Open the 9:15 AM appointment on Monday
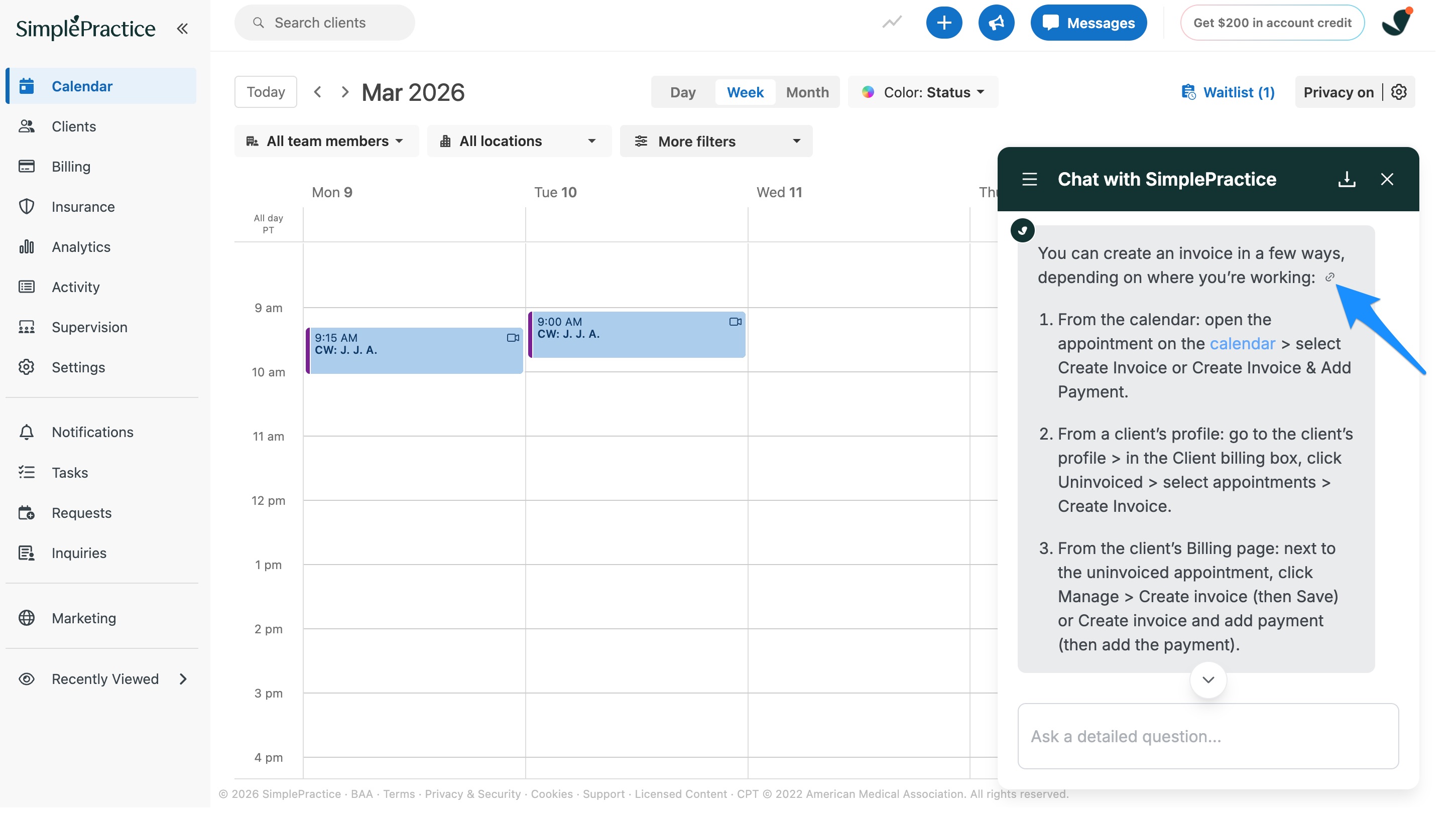 414,350
